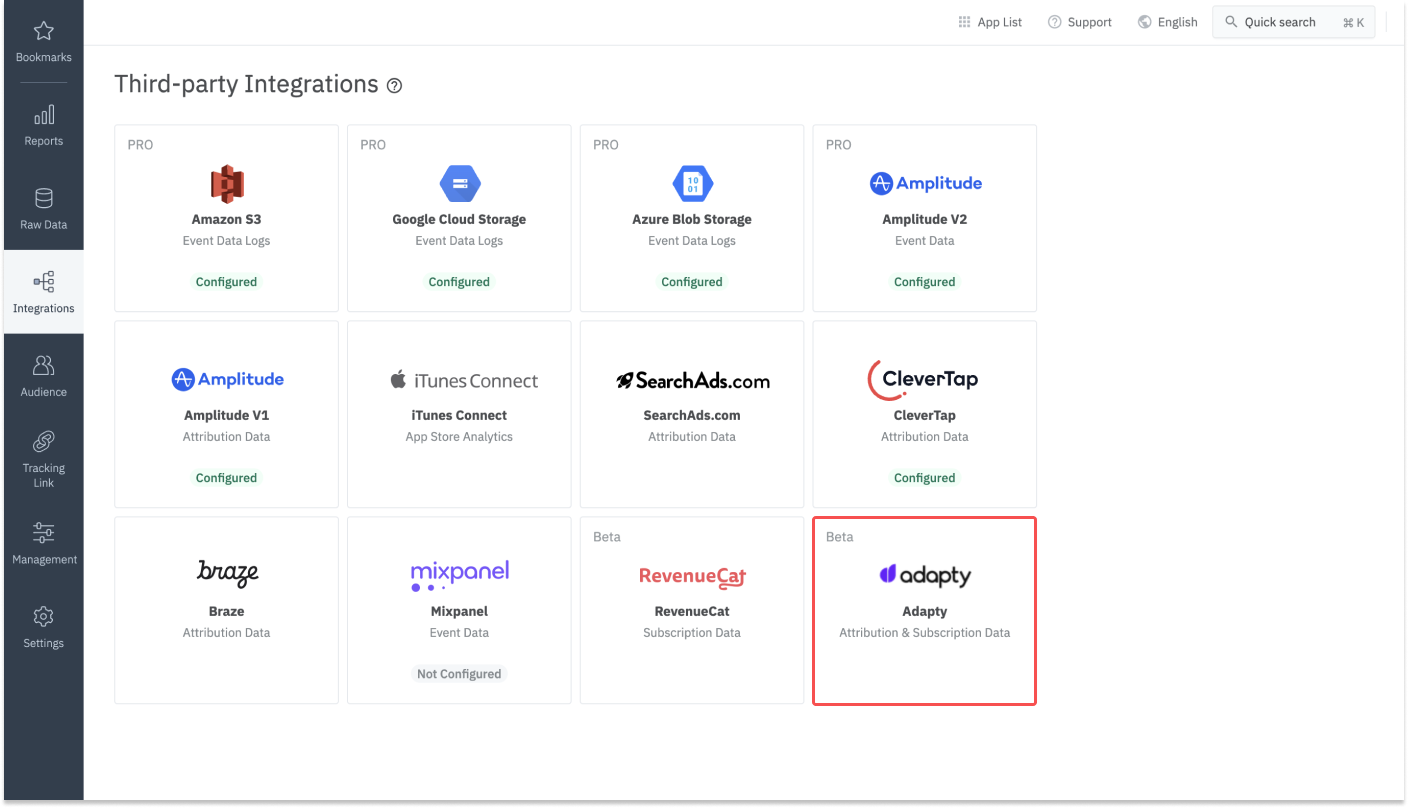Open the Reports bar chart icon
The image size is (1408, 808).
point(44,114)
